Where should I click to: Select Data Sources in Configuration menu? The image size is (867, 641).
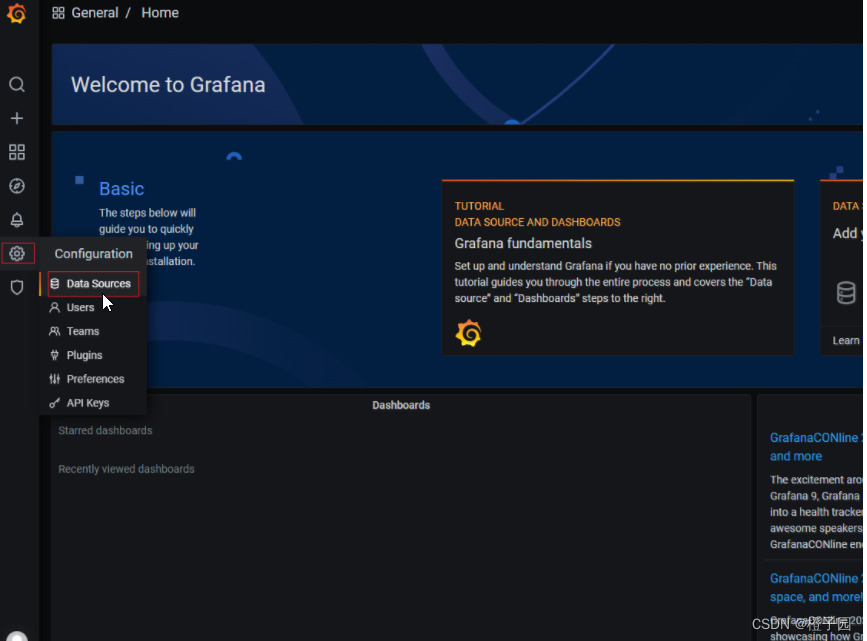click(x=93, y=284)
